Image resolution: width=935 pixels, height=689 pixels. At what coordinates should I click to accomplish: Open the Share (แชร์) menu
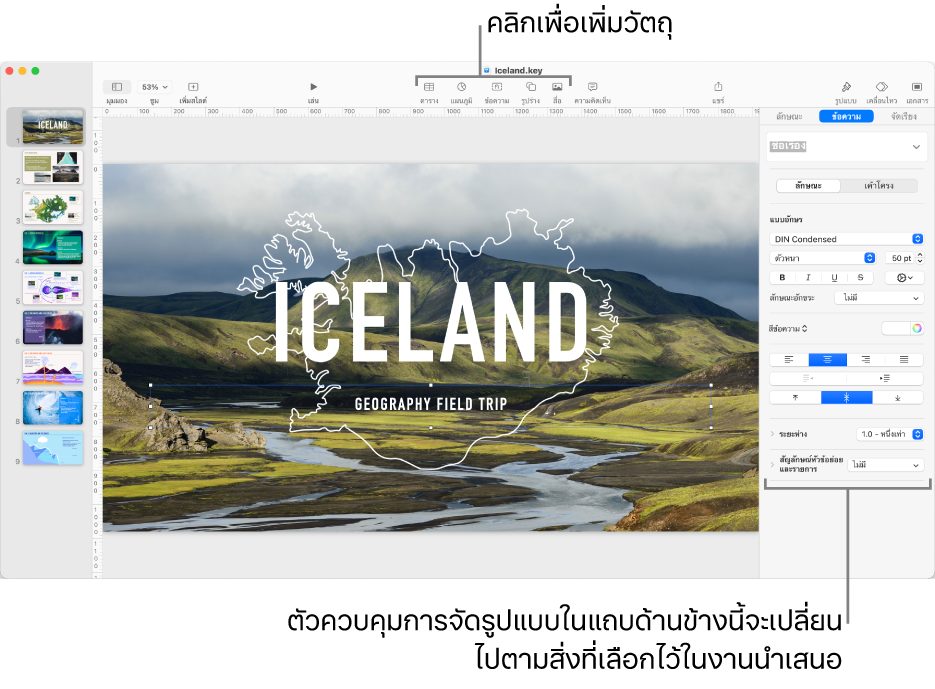click(x=718, y=87)
